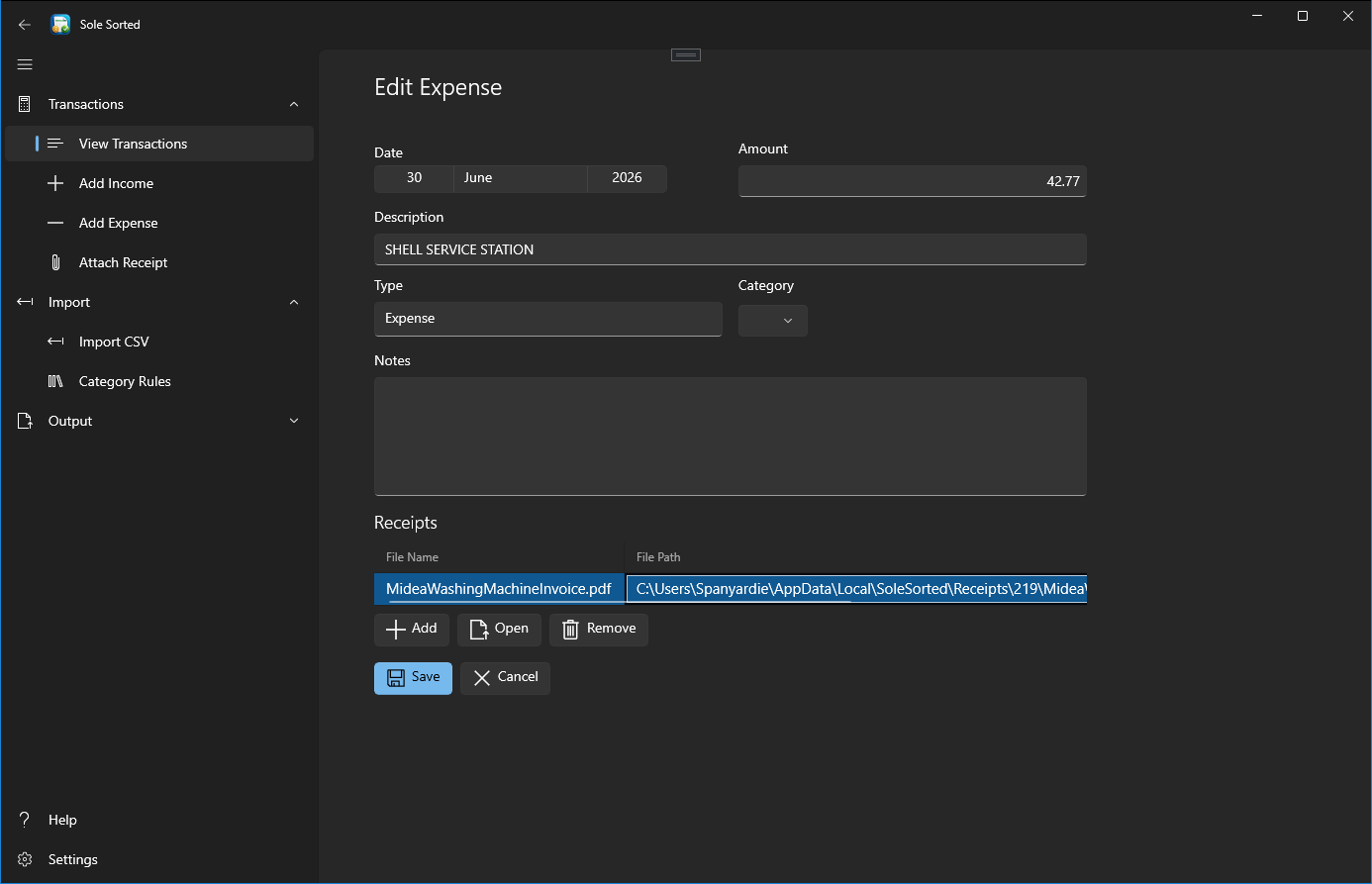
Task: Collapse the Import section chevron
Action: [x=294, y=302]
